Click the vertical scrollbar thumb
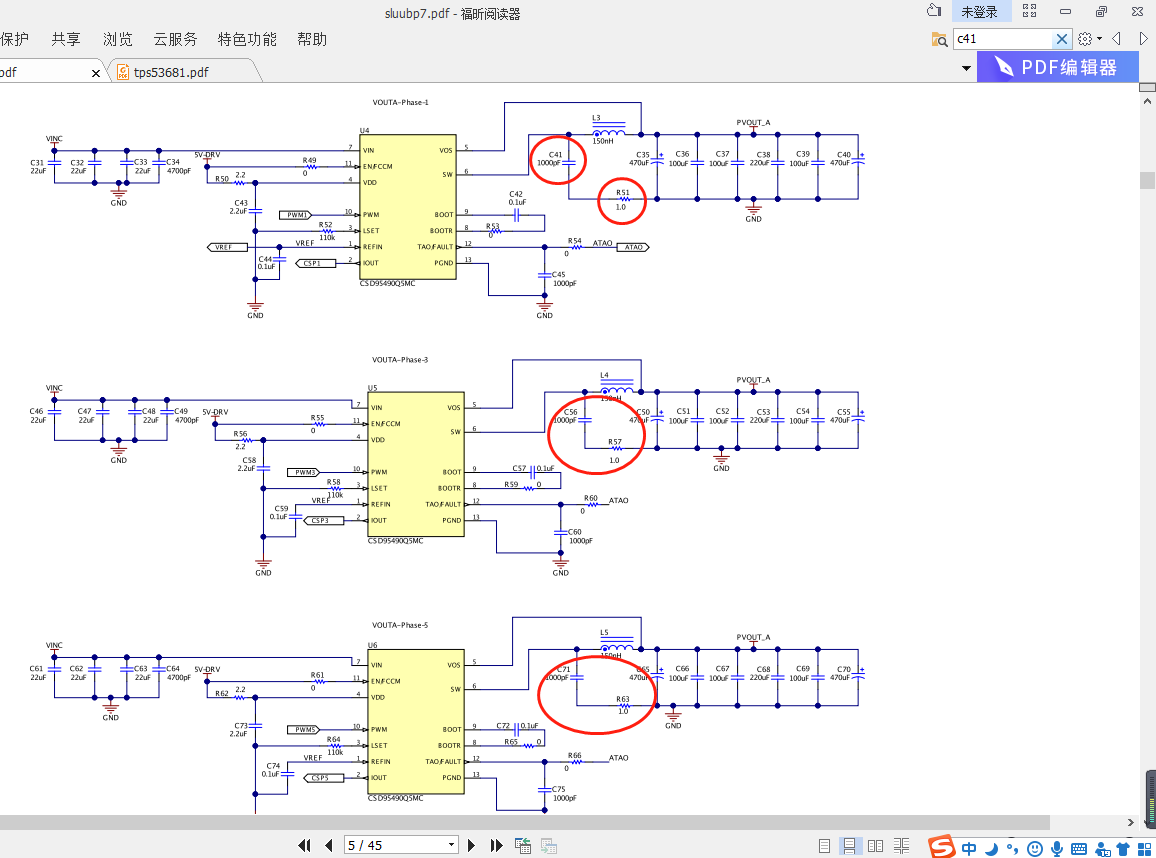 click(1146, 180)
